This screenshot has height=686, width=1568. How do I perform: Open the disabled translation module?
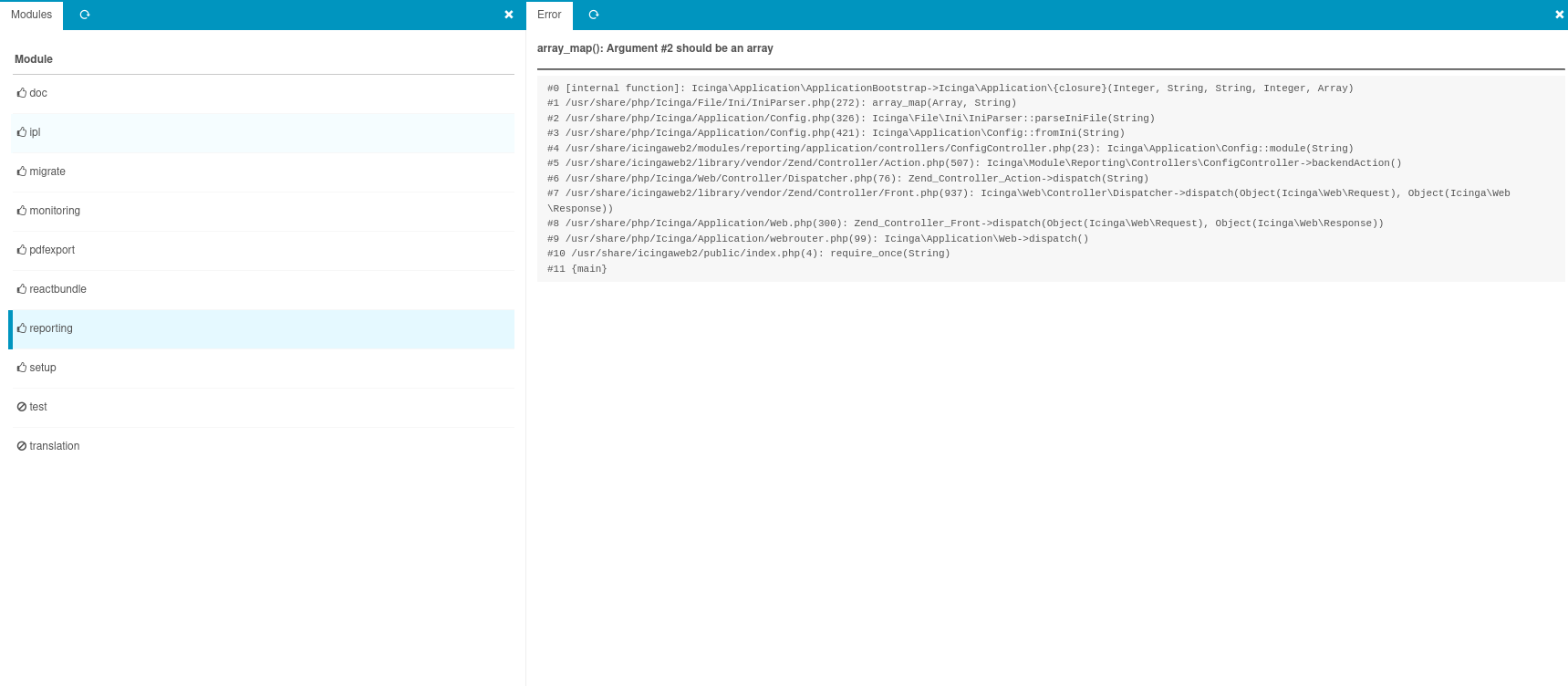coord(263,446)
